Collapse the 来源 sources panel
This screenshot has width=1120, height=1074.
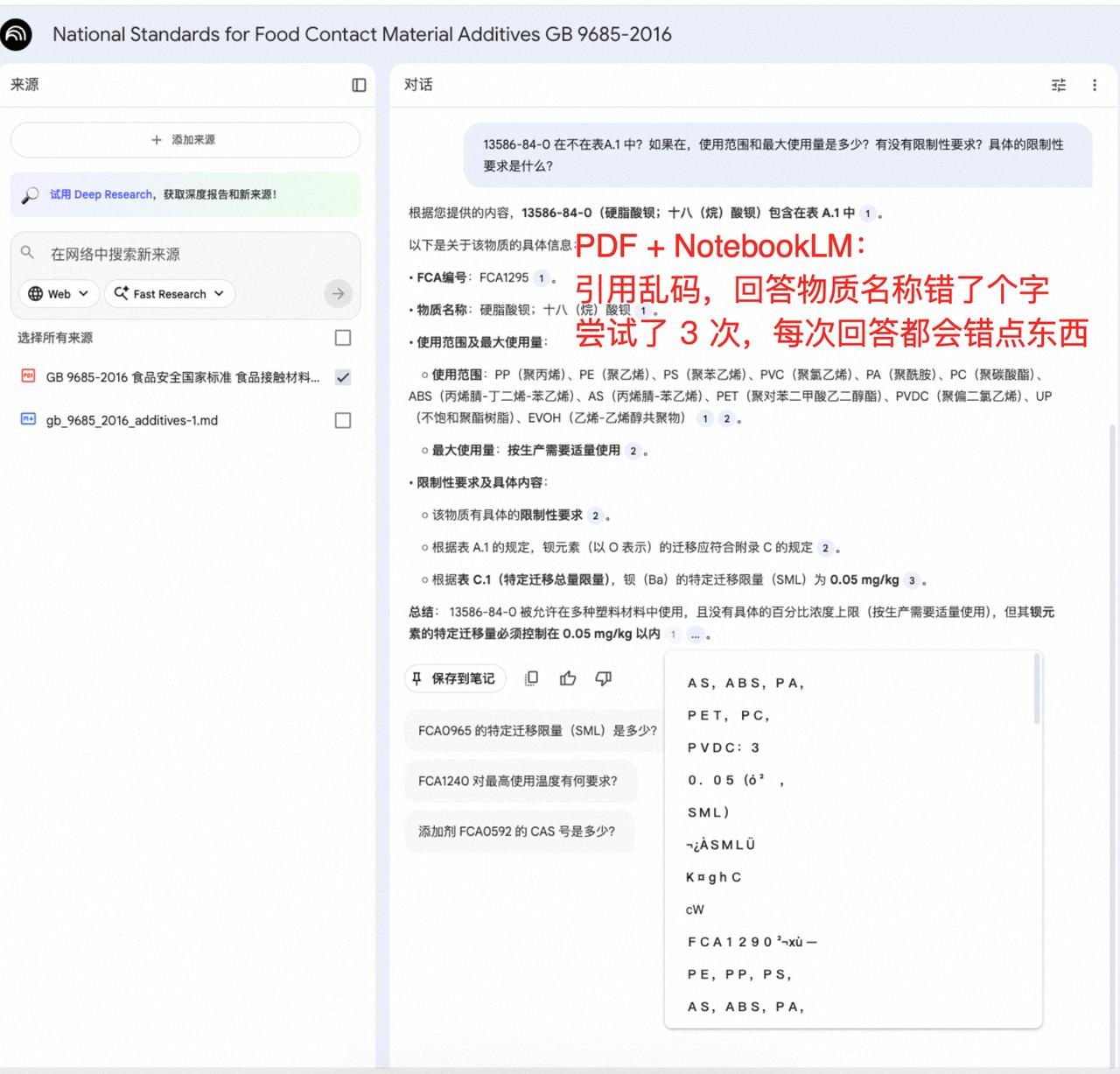[359, 85]
